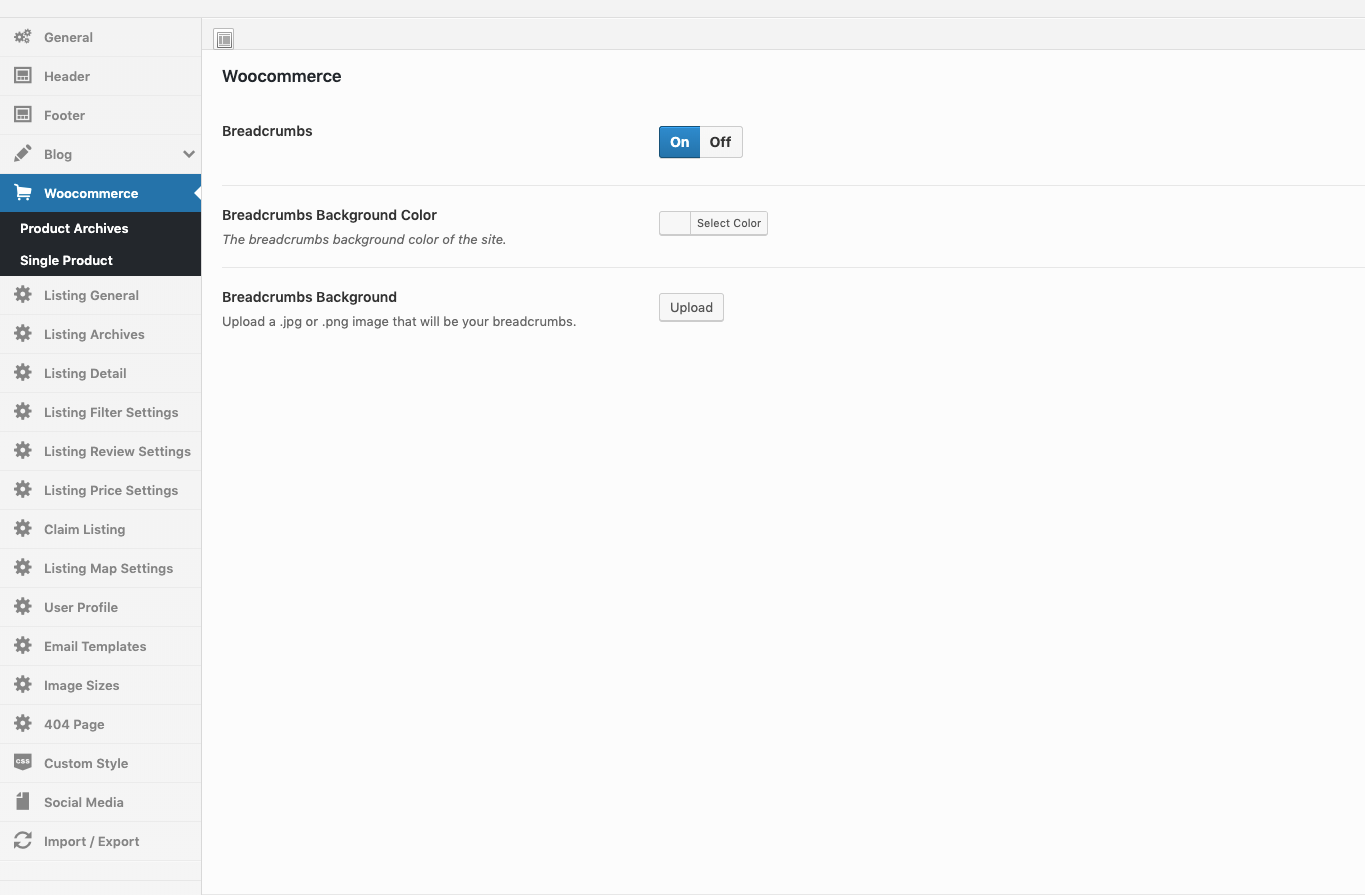Expand the Blog submenu chevron
The height and width of the screenshot is (895, 1365).
click(188, 154)
